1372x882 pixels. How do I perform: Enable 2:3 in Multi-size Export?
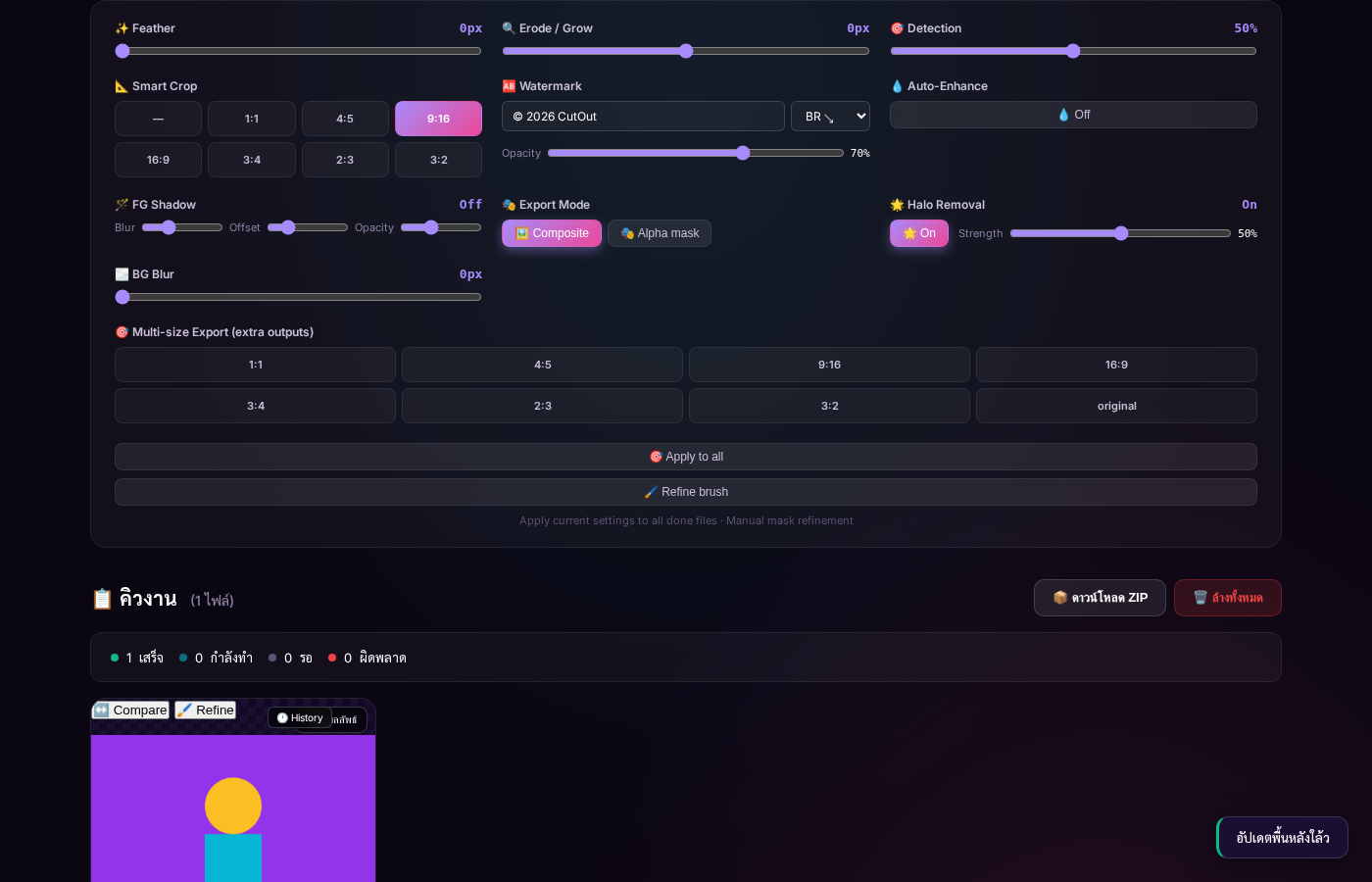pyautogui.click(x=542, y=406)
